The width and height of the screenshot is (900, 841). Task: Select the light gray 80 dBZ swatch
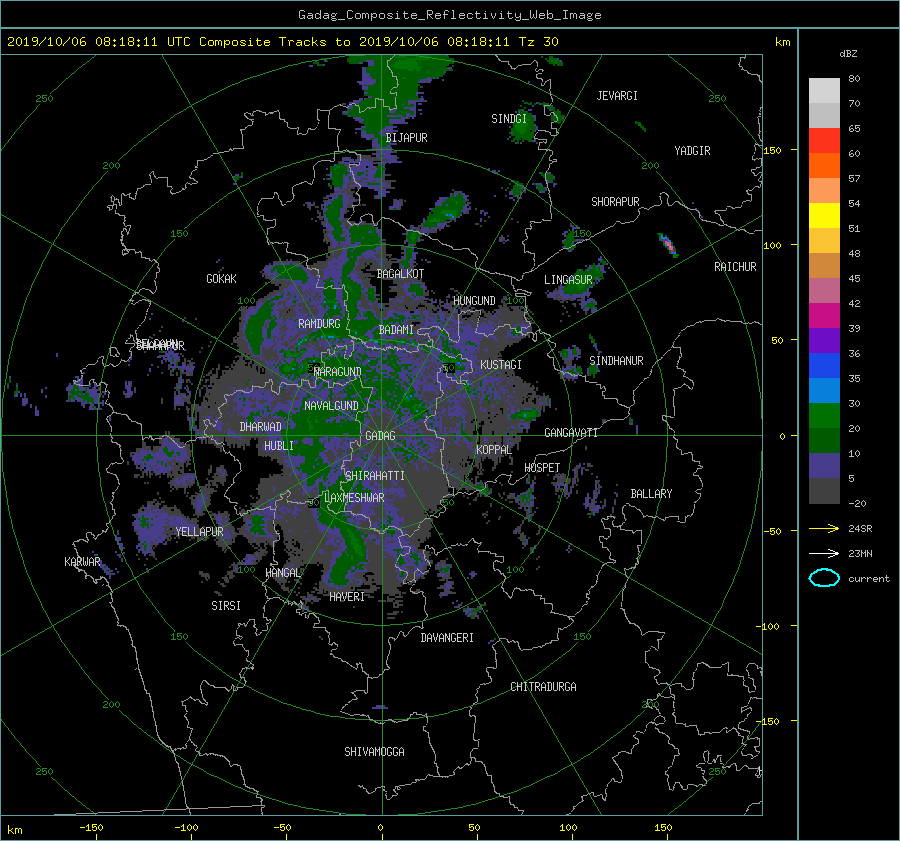click(x=824, y=90)
